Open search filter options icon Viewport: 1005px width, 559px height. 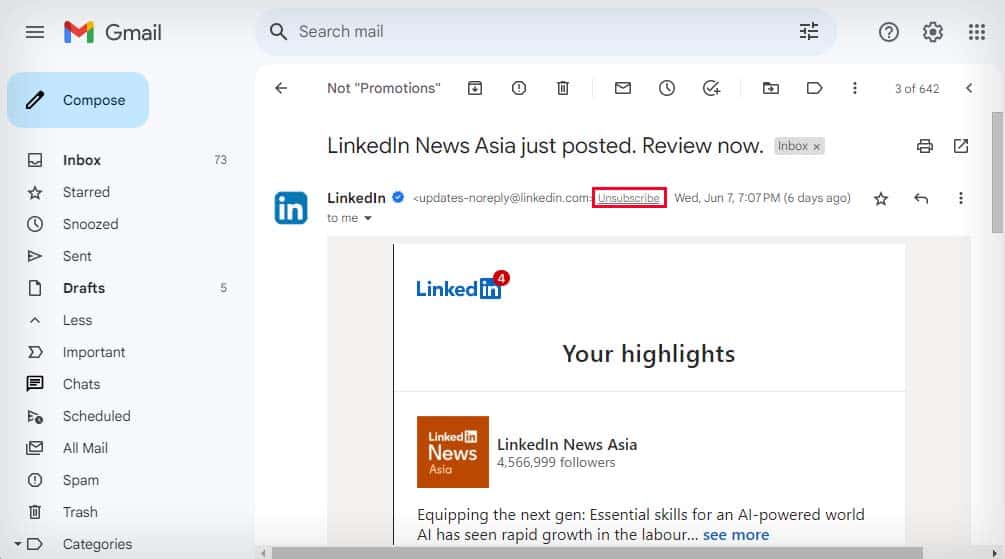pos(809,31)
